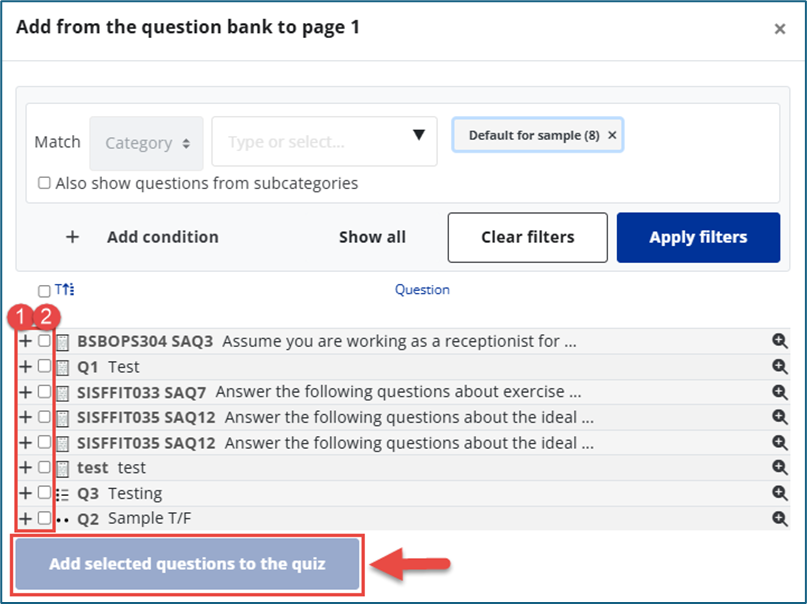Expand the 'Type or select...' dropdown arrow
The width and height of the screenshot is (807, 604).
coord(419,136)
